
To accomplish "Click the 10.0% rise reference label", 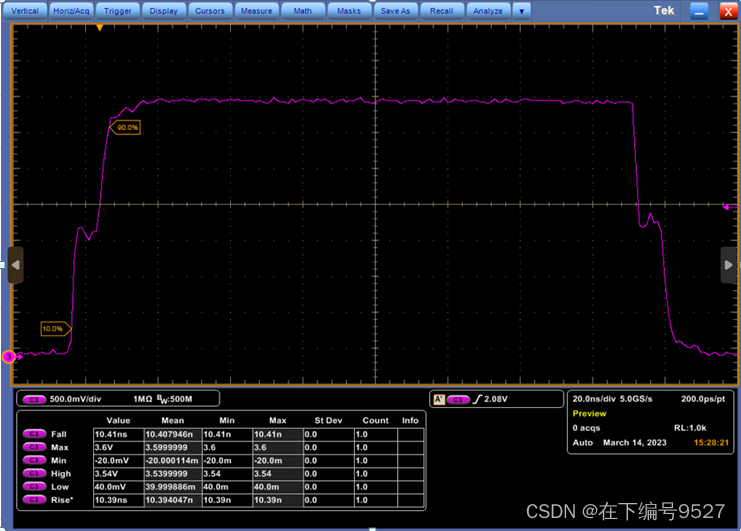I will pos(56,328).
